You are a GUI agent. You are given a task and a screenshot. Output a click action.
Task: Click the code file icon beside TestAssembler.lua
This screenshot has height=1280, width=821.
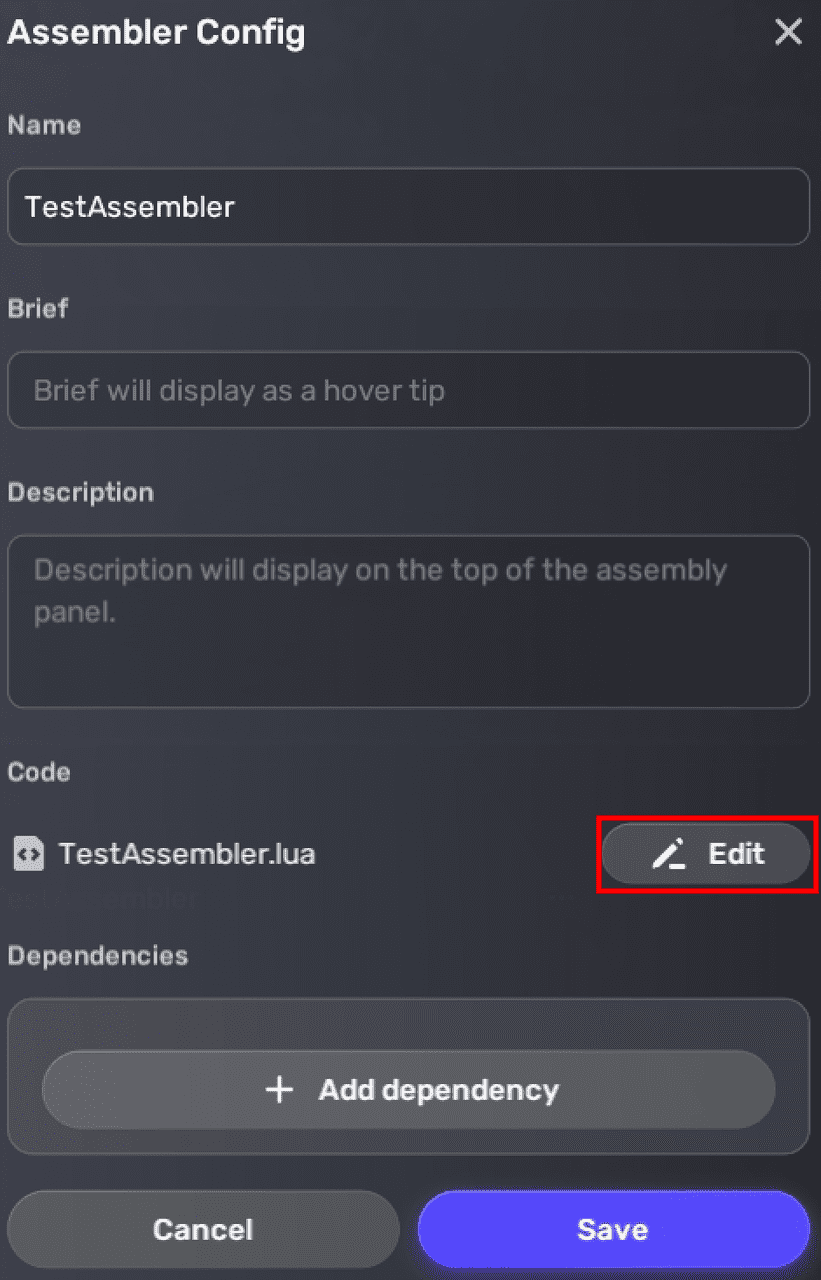[x=28, y=854]
